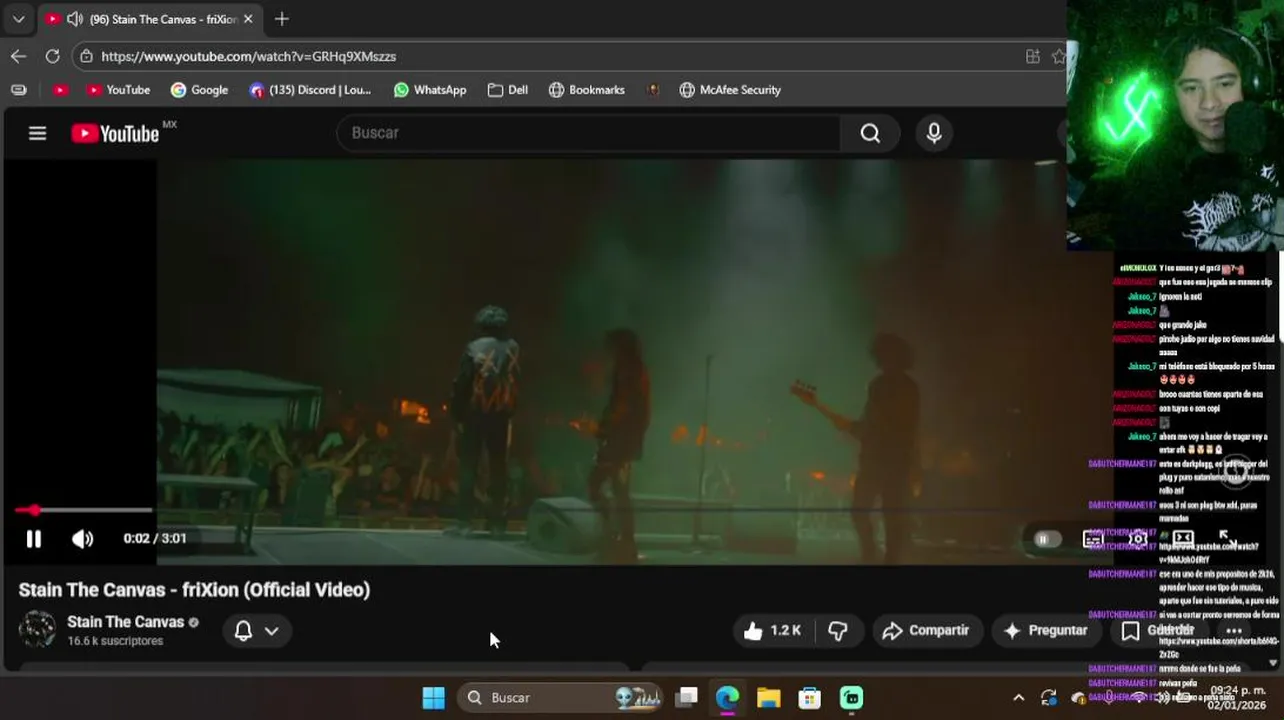Open the YouTube bookmark in bookmarks bar
Image resolution: width=1284 pixels, height=720 pixels.
(x=117, y=90)
